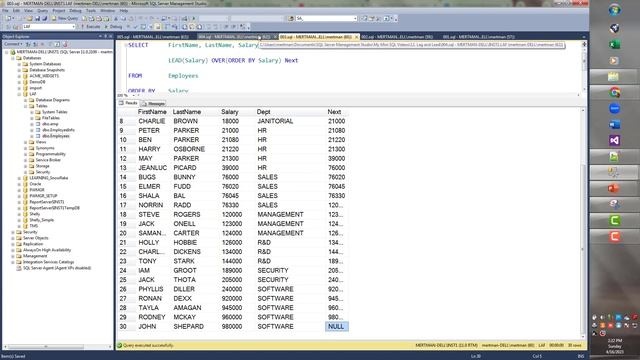
Task: Click the taskbar clock showing 2:22 PM
Action: tap(614, 346)
